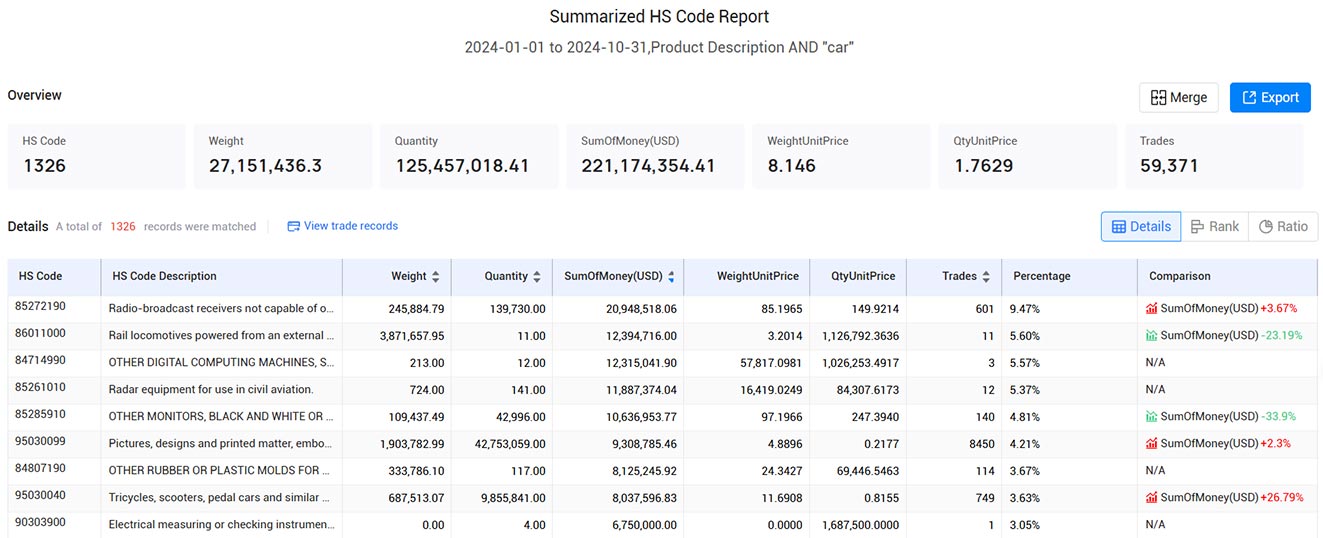Click Radar equipment for civil aviation description
This screenshot has height=538, width=1323.
(x=211, y=390)
